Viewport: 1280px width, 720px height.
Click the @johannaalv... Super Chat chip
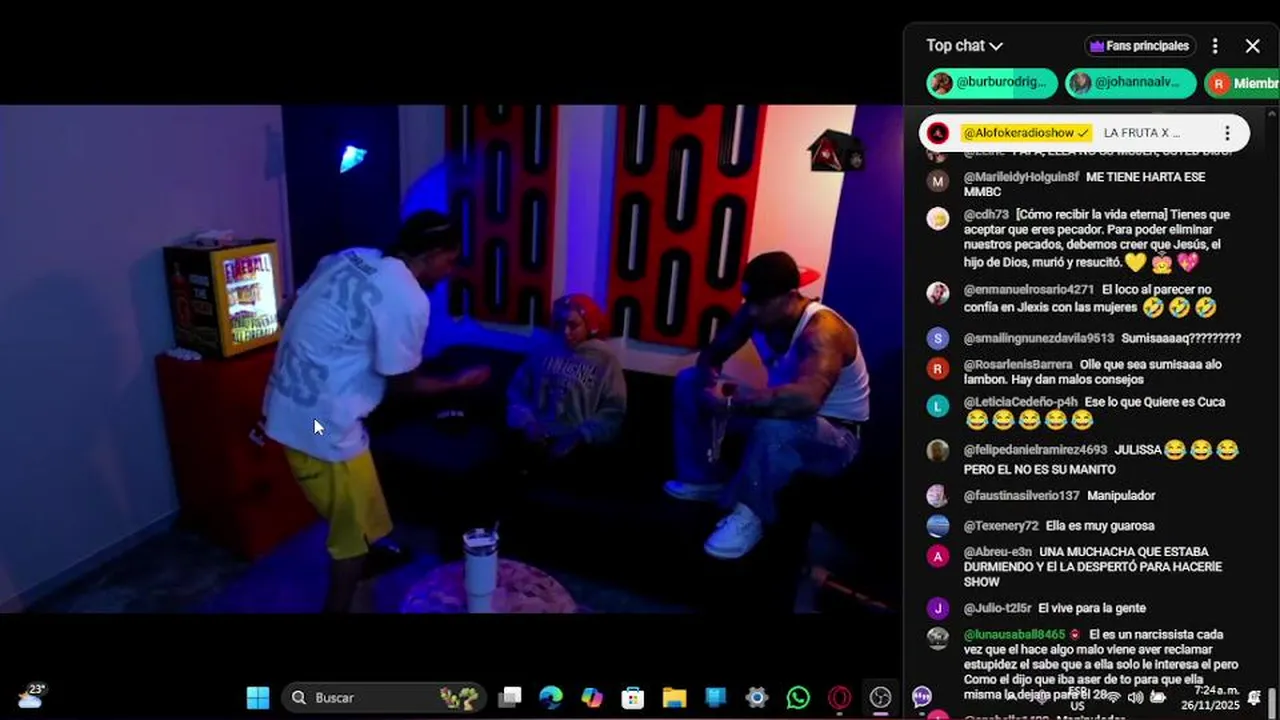tap(1130, 83)
